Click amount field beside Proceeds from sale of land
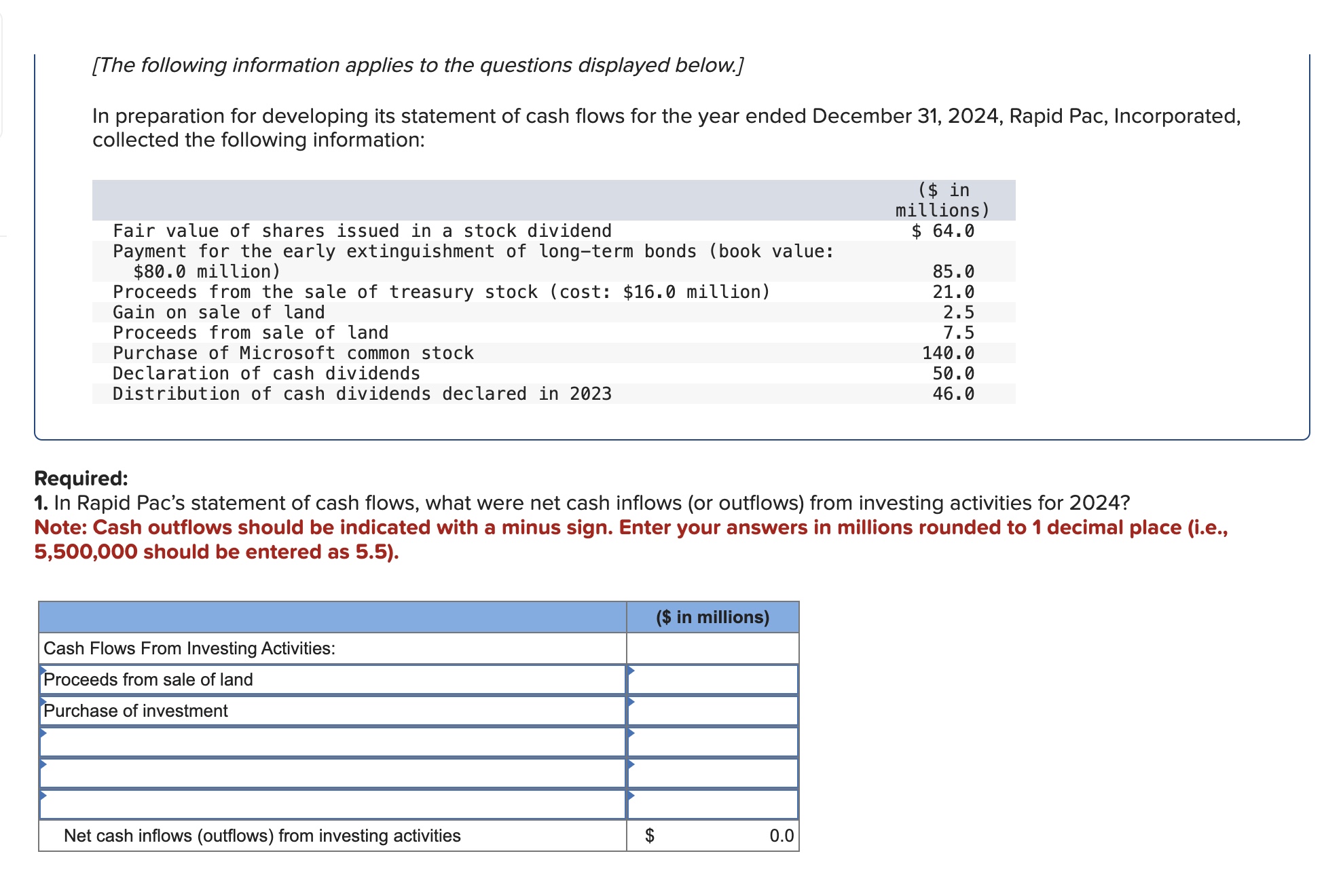 tap(712, 679)
